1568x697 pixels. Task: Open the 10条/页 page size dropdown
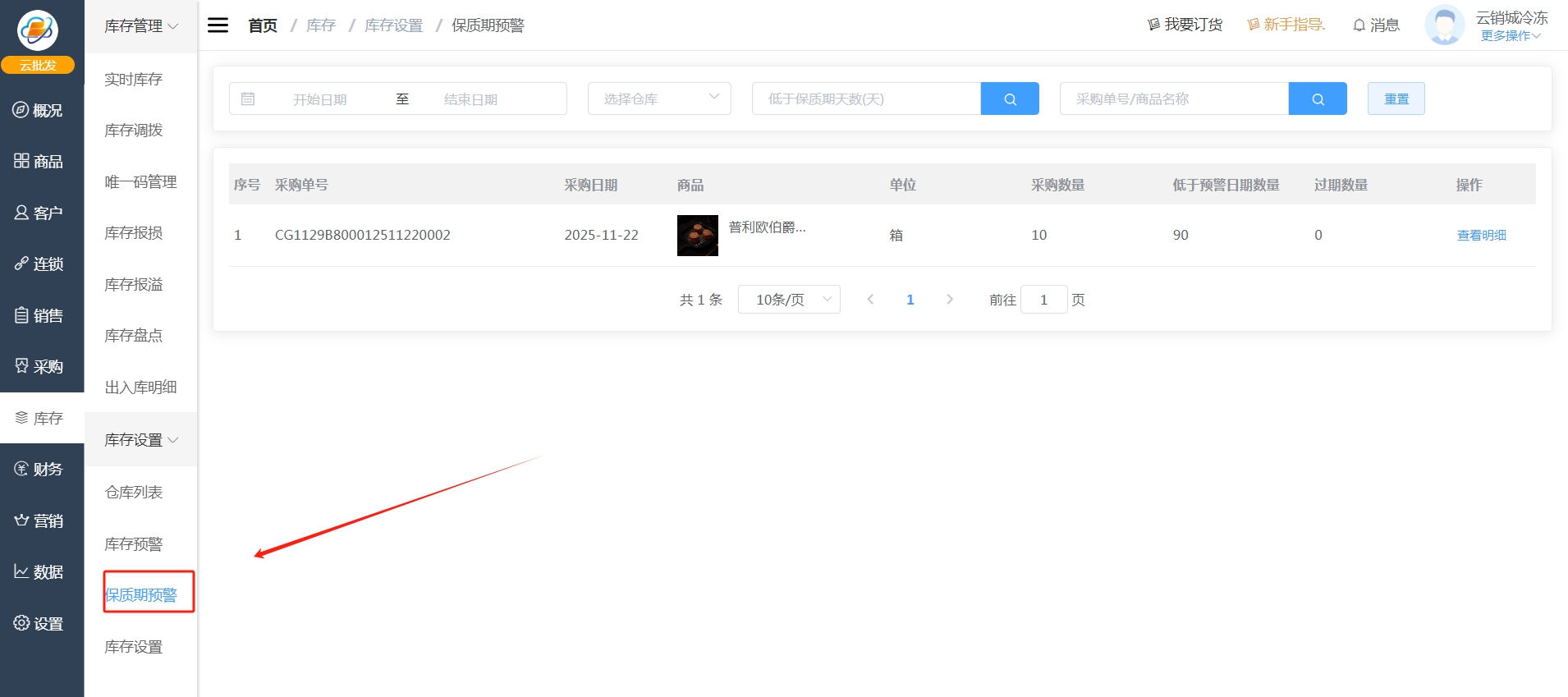pyautogui.click(x=789, y=300)
